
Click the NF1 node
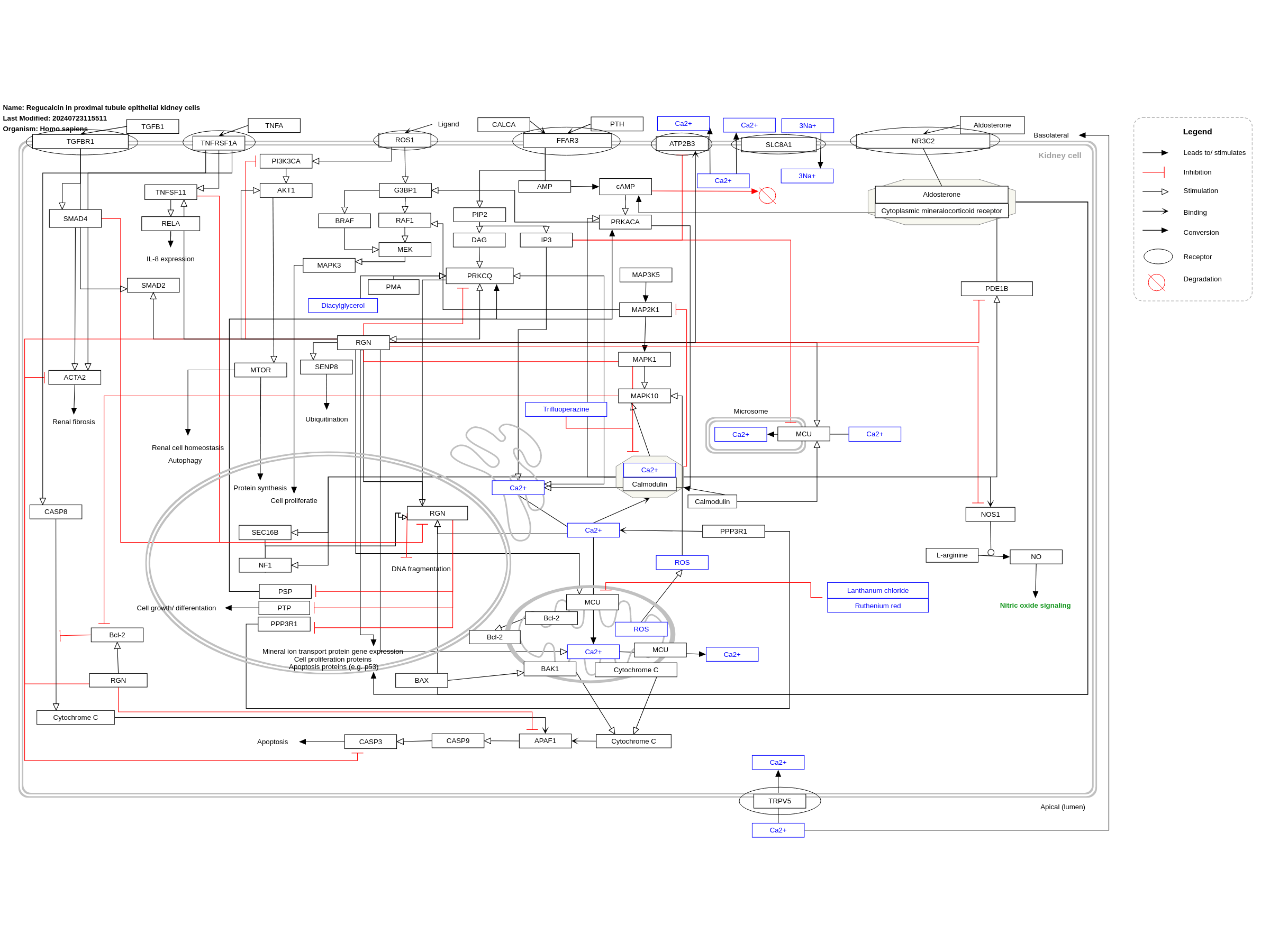click(265, 566)
